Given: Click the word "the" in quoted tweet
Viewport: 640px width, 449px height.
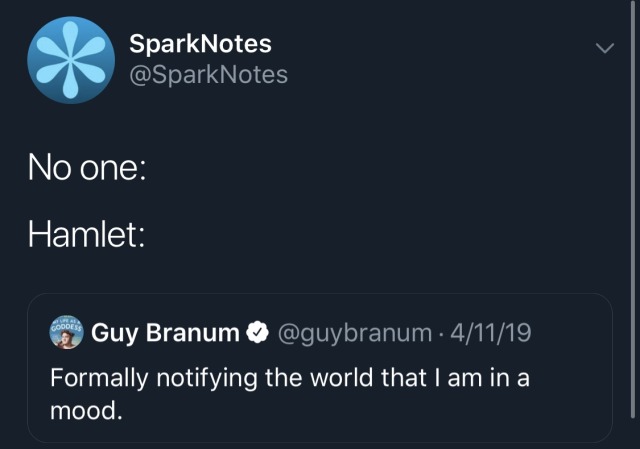Looking at the screenshot, I should [284, 378].
